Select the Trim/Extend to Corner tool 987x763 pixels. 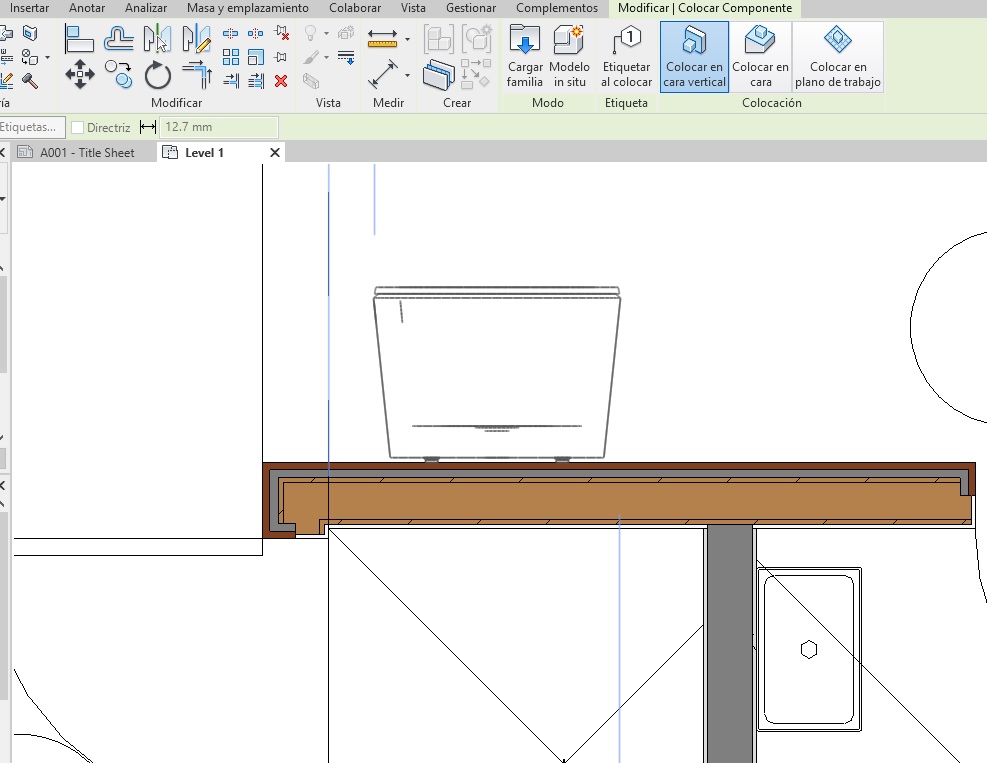197,75
